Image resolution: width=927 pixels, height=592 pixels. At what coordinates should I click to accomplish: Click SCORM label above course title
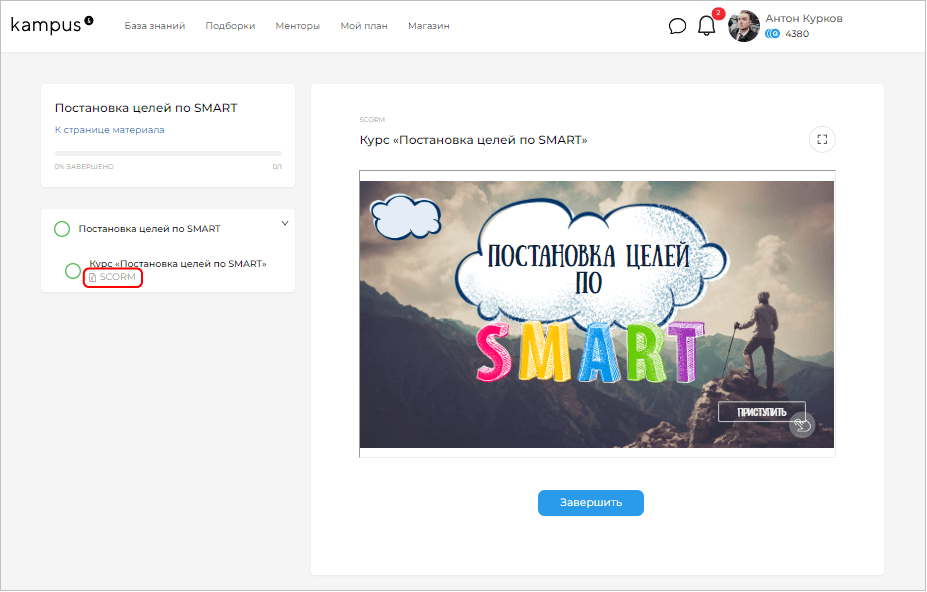(x=372, y=119)
